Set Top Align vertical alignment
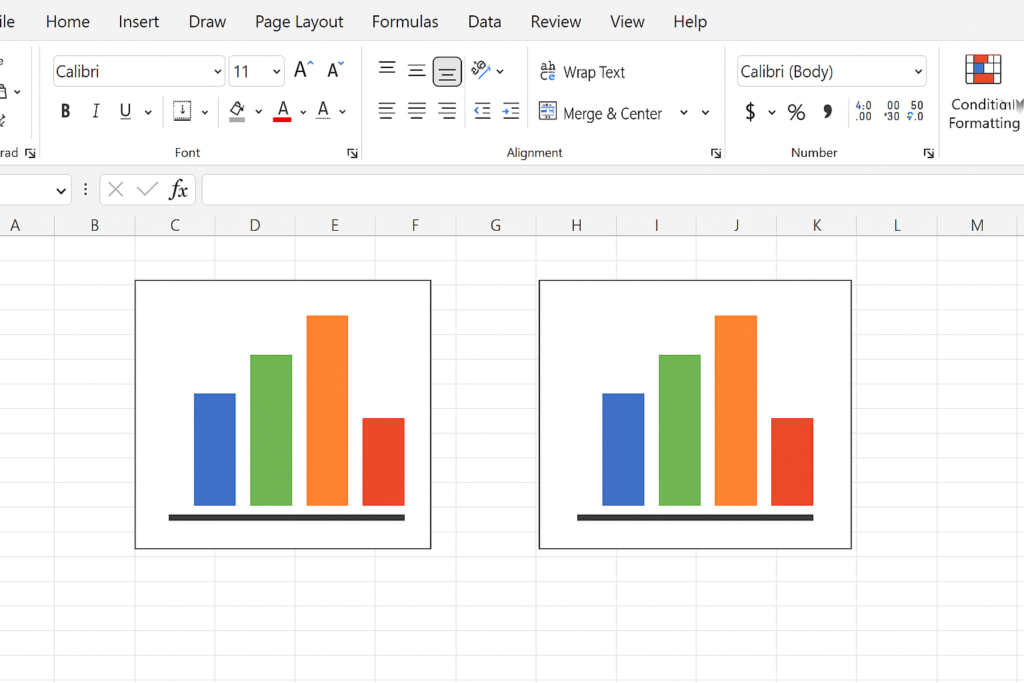The height and width of the screenshot is (683, 1024). click(387, 69)
